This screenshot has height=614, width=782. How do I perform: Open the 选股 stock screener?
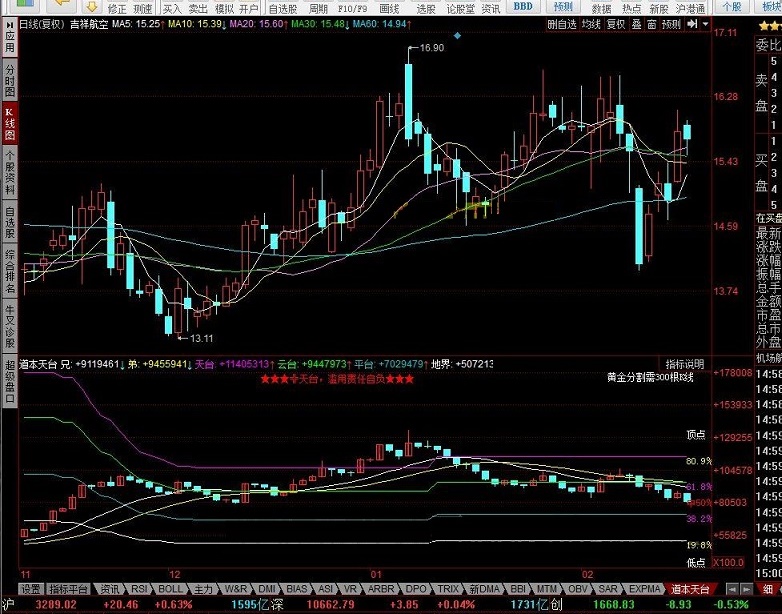(425, 8)
